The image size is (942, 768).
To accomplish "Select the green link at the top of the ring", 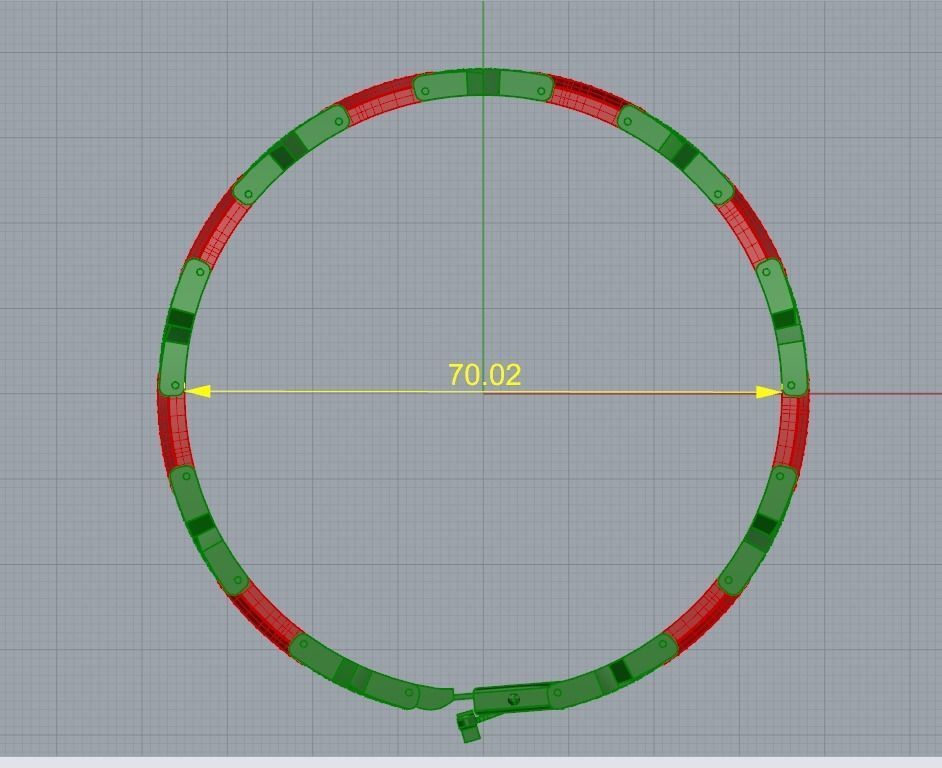I will [483, 85].
